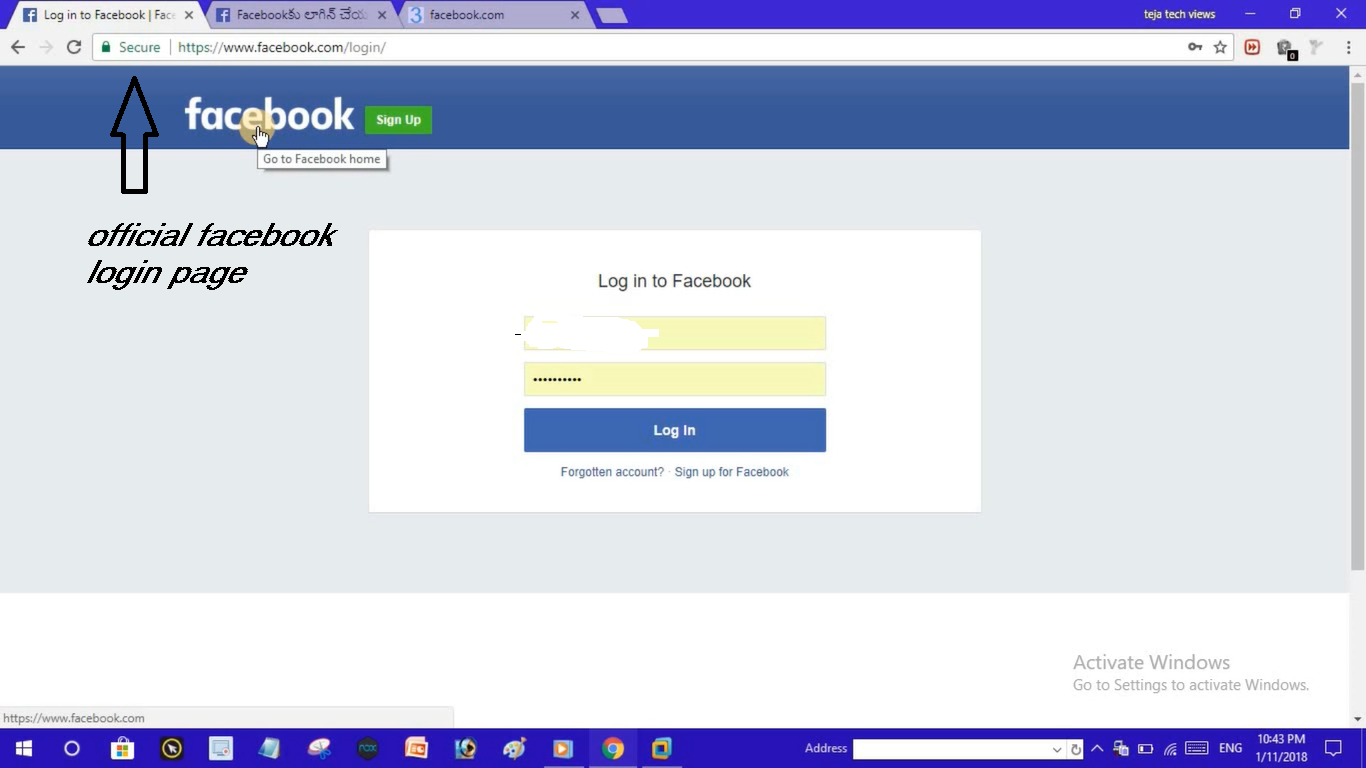Image resolution: width=1366 pixels, height=768 pixels.
Task: Click the green Sign Up button
Action: point(398,120)
